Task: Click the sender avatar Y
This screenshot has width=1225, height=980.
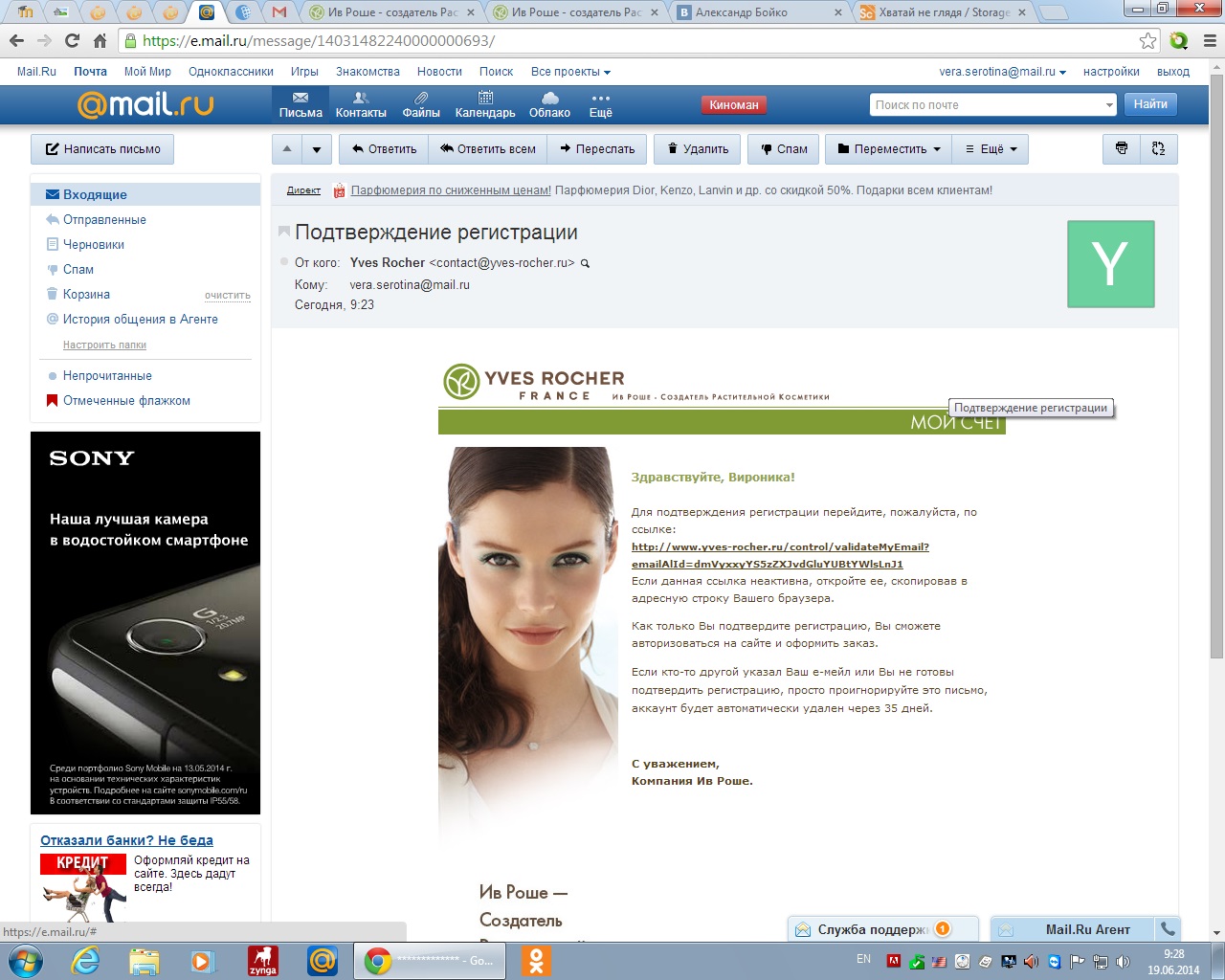Action: (x=1110, y=263)
